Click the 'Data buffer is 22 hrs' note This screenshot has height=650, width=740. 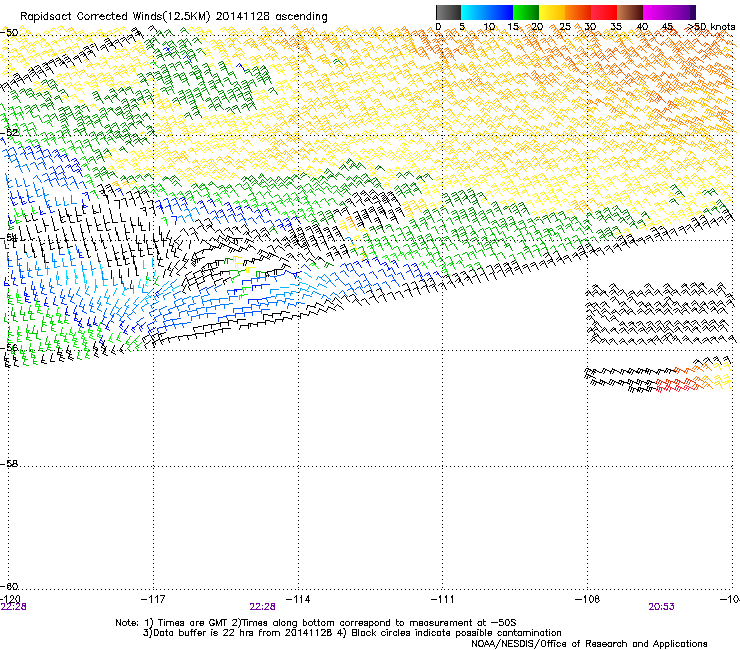[x=352, y=633]
